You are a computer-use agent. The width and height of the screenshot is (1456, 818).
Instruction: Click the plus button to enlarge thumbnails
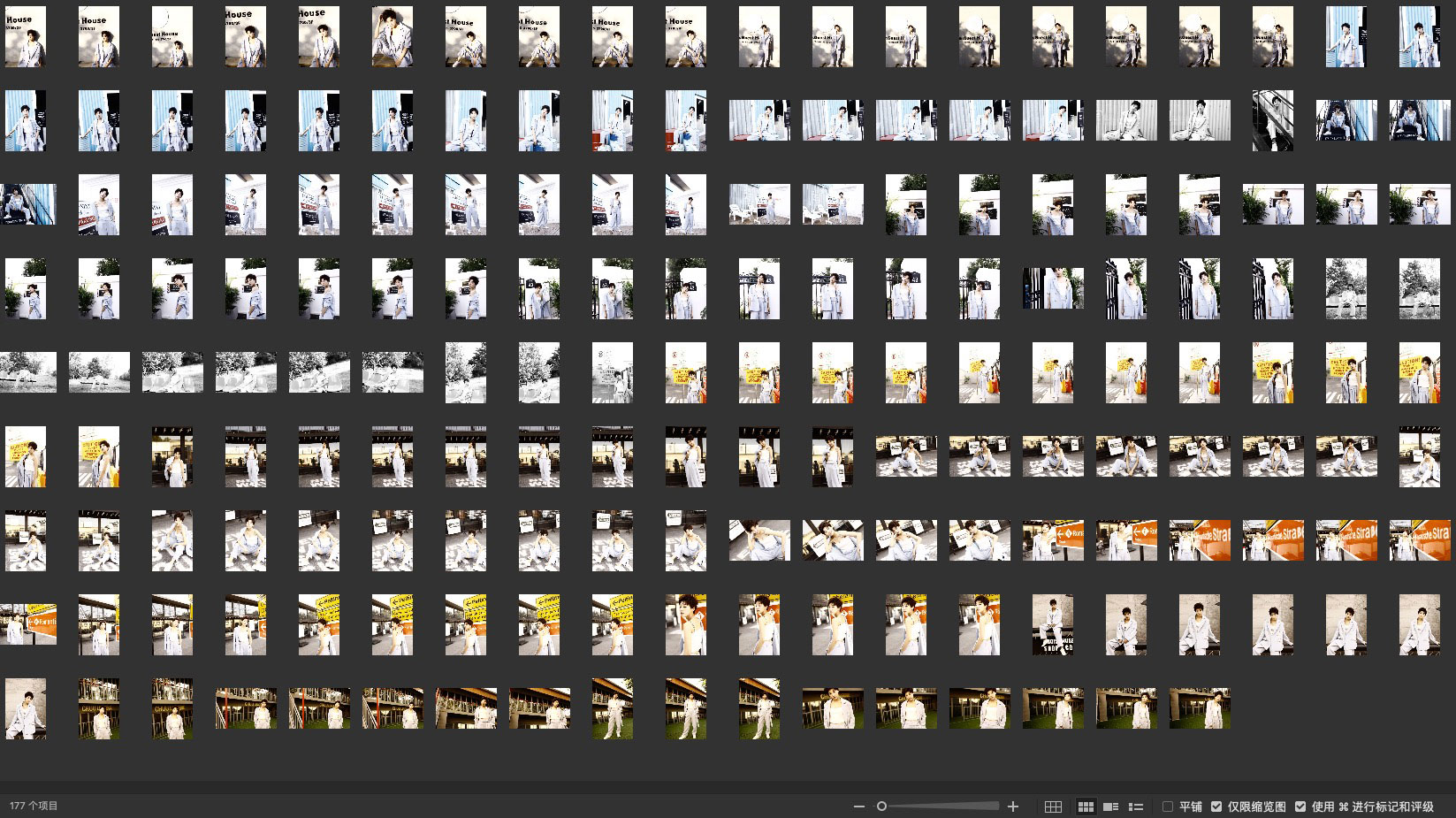click(x=1013, y=807)
